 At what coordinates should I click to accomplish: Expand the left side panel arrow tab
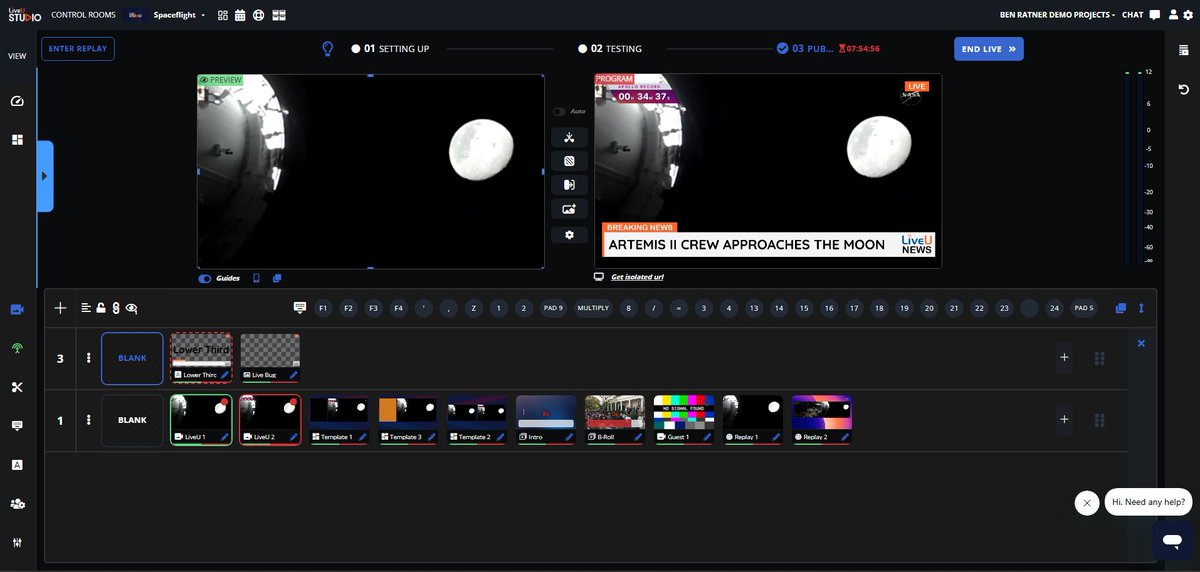(x=45, y=176)
